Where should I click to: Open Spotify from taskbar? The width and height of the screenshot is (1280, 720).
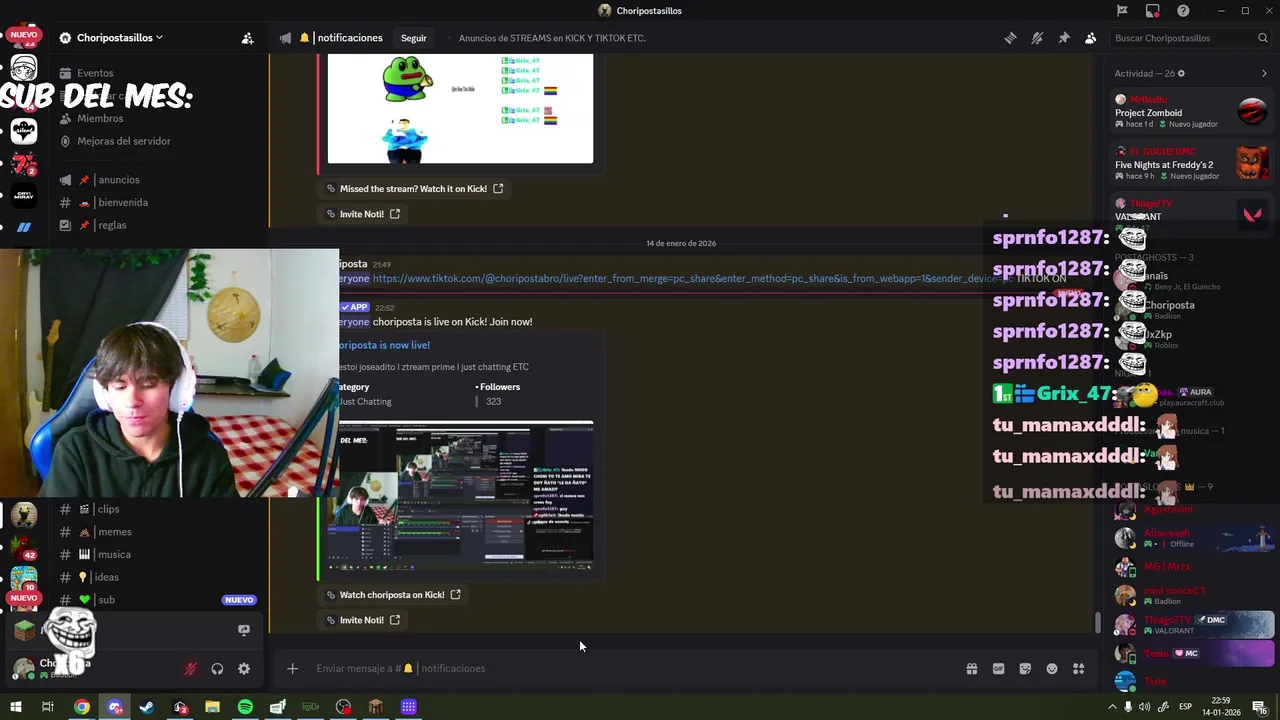(245, 707)
